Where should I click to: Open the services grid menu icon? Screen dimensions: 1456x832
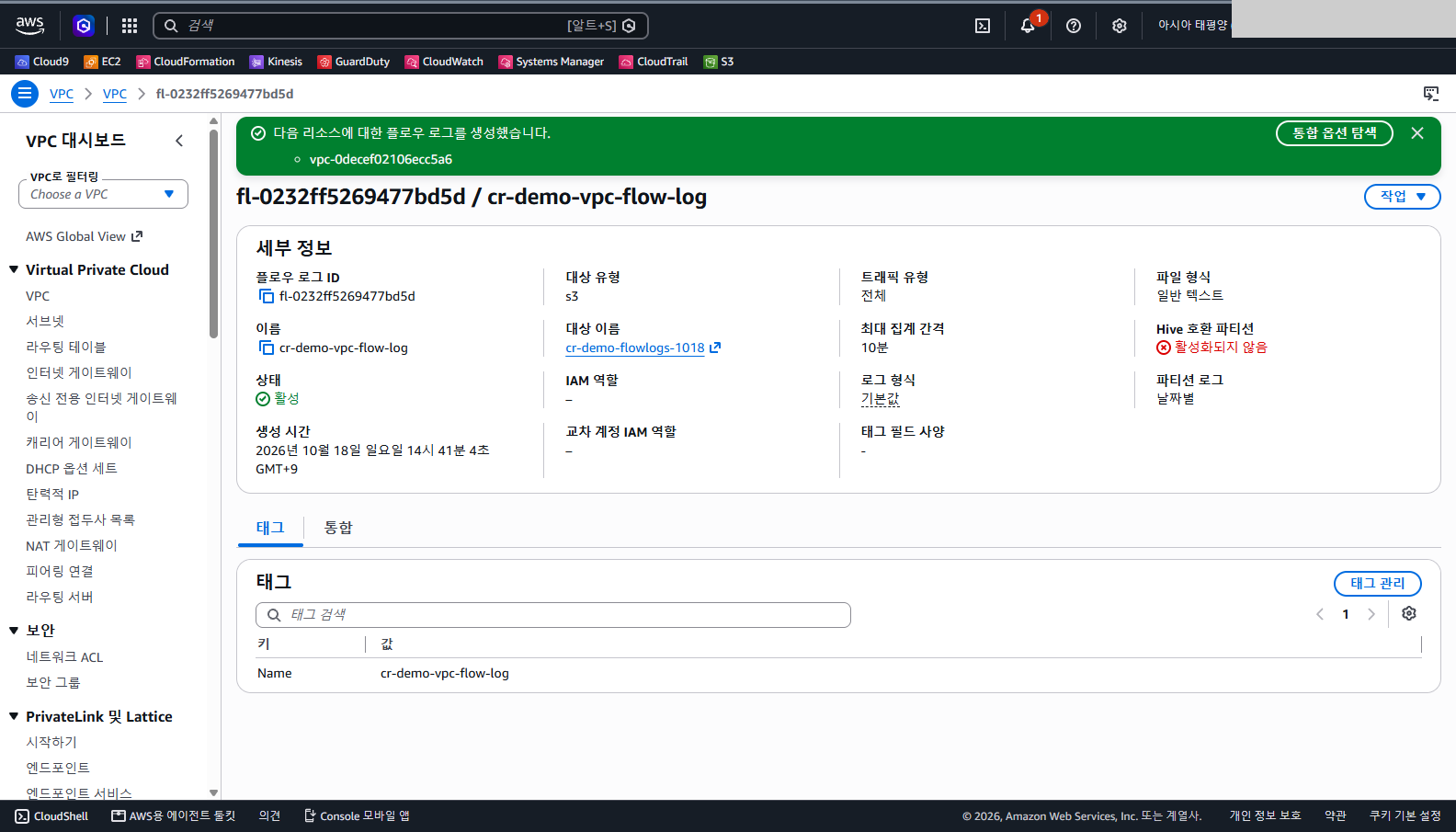[130, 26]
